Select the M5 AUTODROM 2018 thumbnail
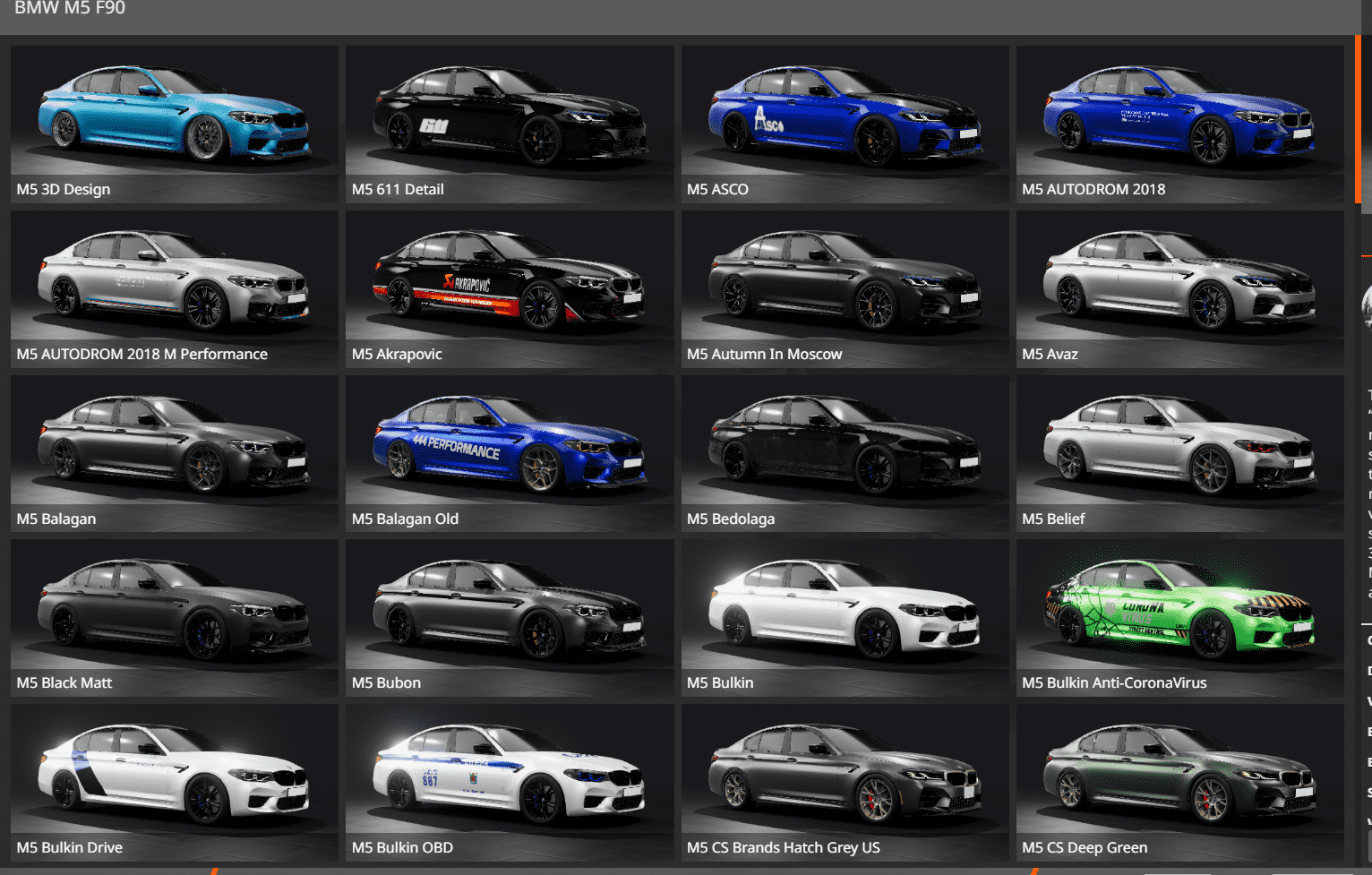1372x875 pixels. pyautogui.click(x=1179, y=124)
